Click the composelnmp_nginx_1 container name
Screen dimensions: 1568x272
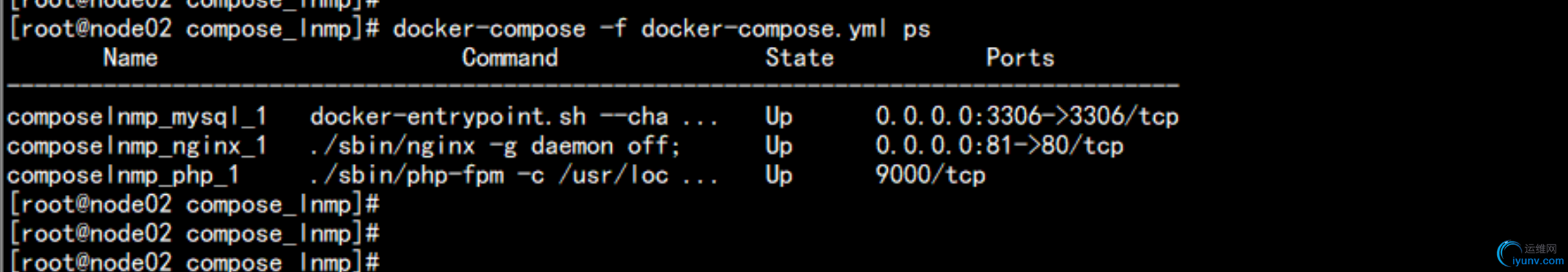click(x=137, y=146)
